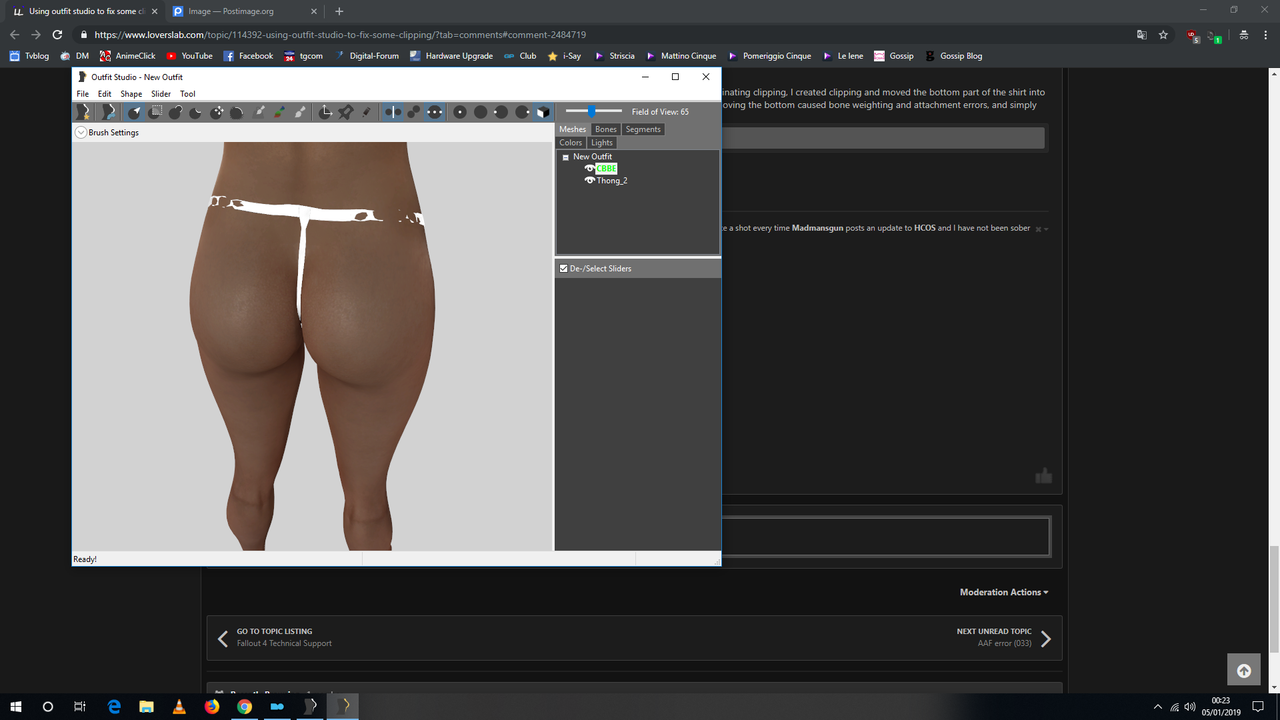Click the fourth dark circle brush icon
The height and width of the screenshot is (720, 1280).
522,112
